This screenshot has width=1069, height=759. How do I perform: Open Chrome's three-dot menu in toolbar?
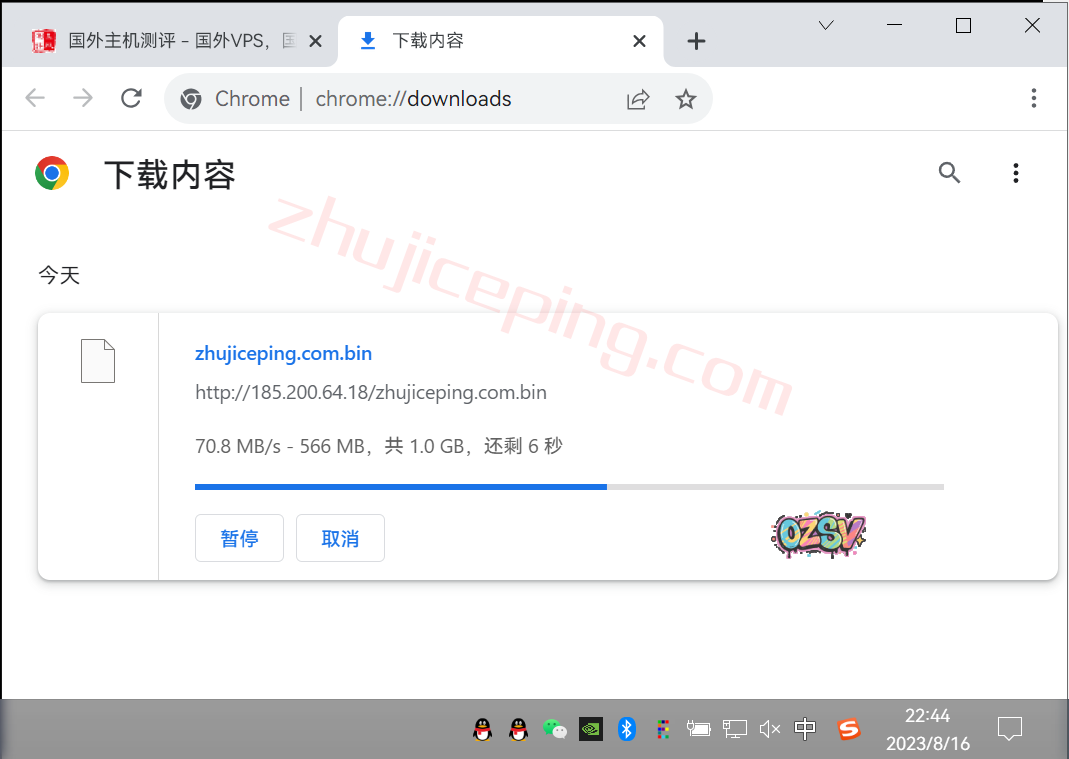click(1034, 98)
